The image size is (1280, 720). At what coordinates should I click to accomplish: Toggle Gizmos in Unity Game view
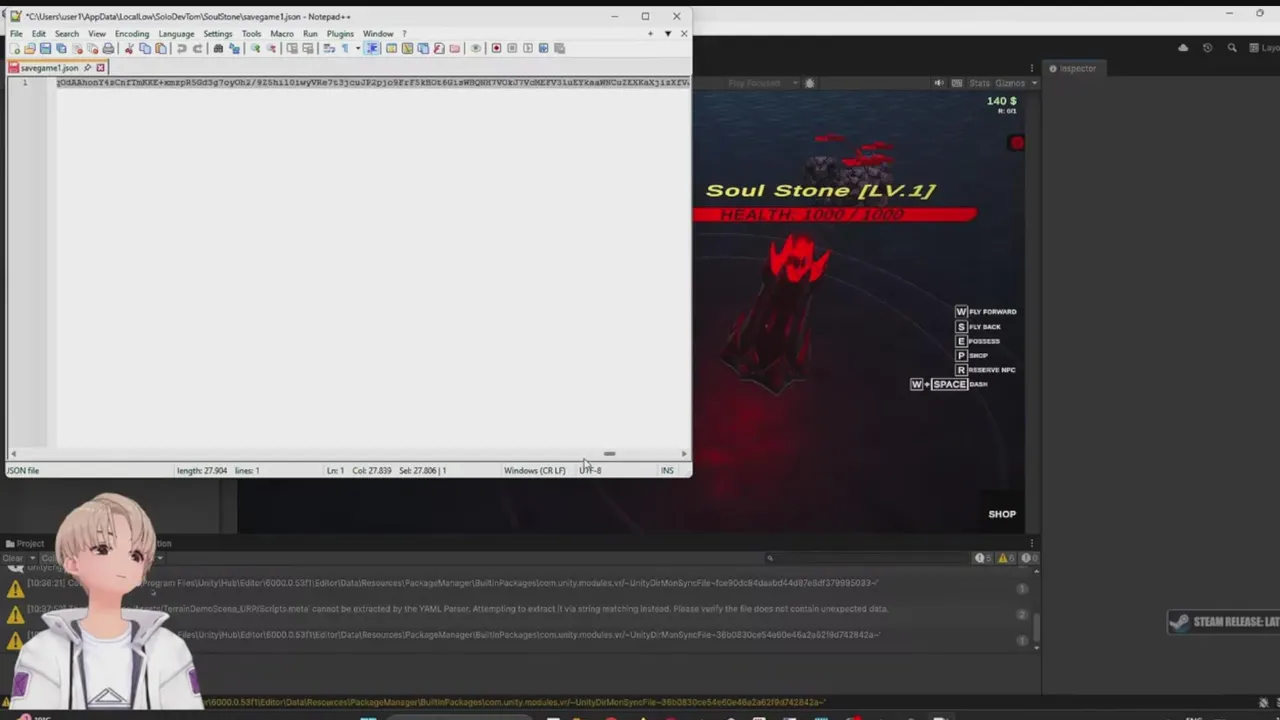tap(1010, 83)
